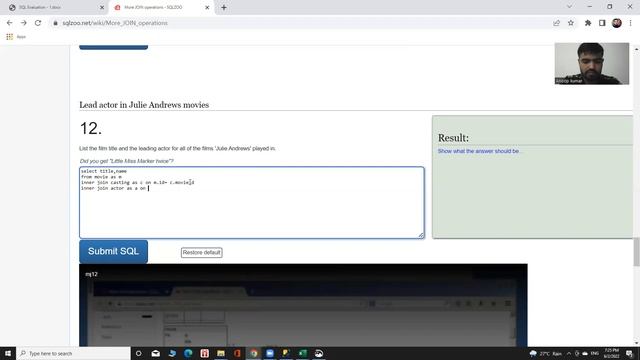Reload the SQLZoo page

[x=38, y=23]
